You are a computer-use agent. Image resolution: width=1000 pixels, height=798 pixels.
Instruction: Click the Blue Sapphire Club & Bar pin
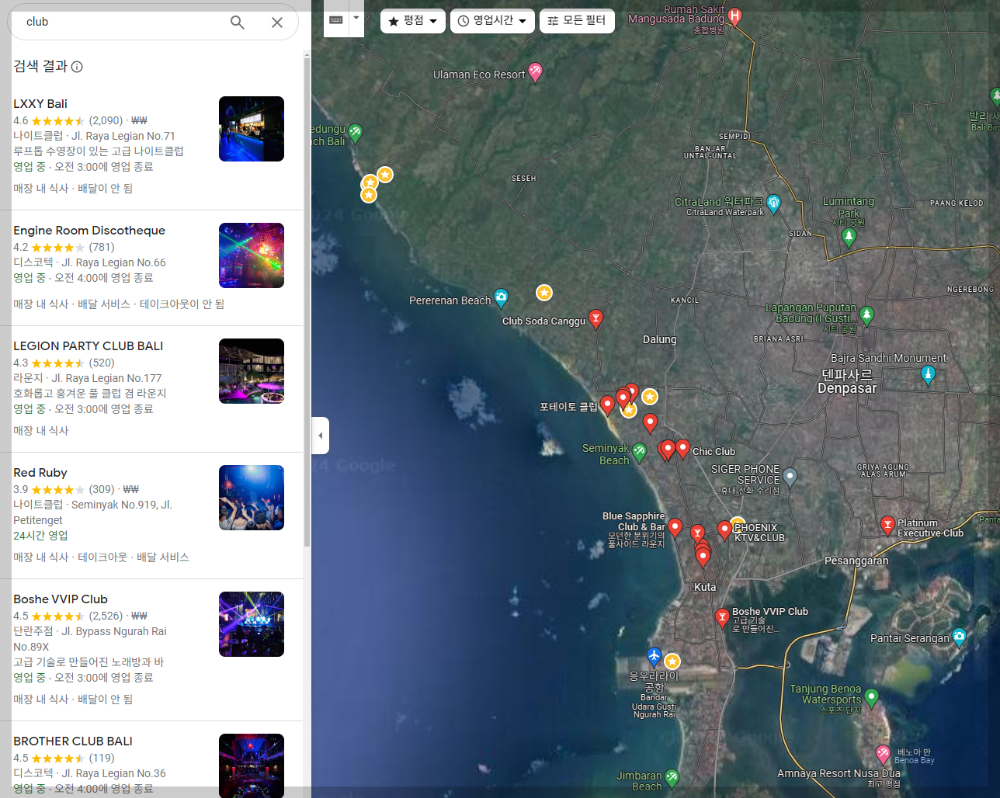point(675,527)
